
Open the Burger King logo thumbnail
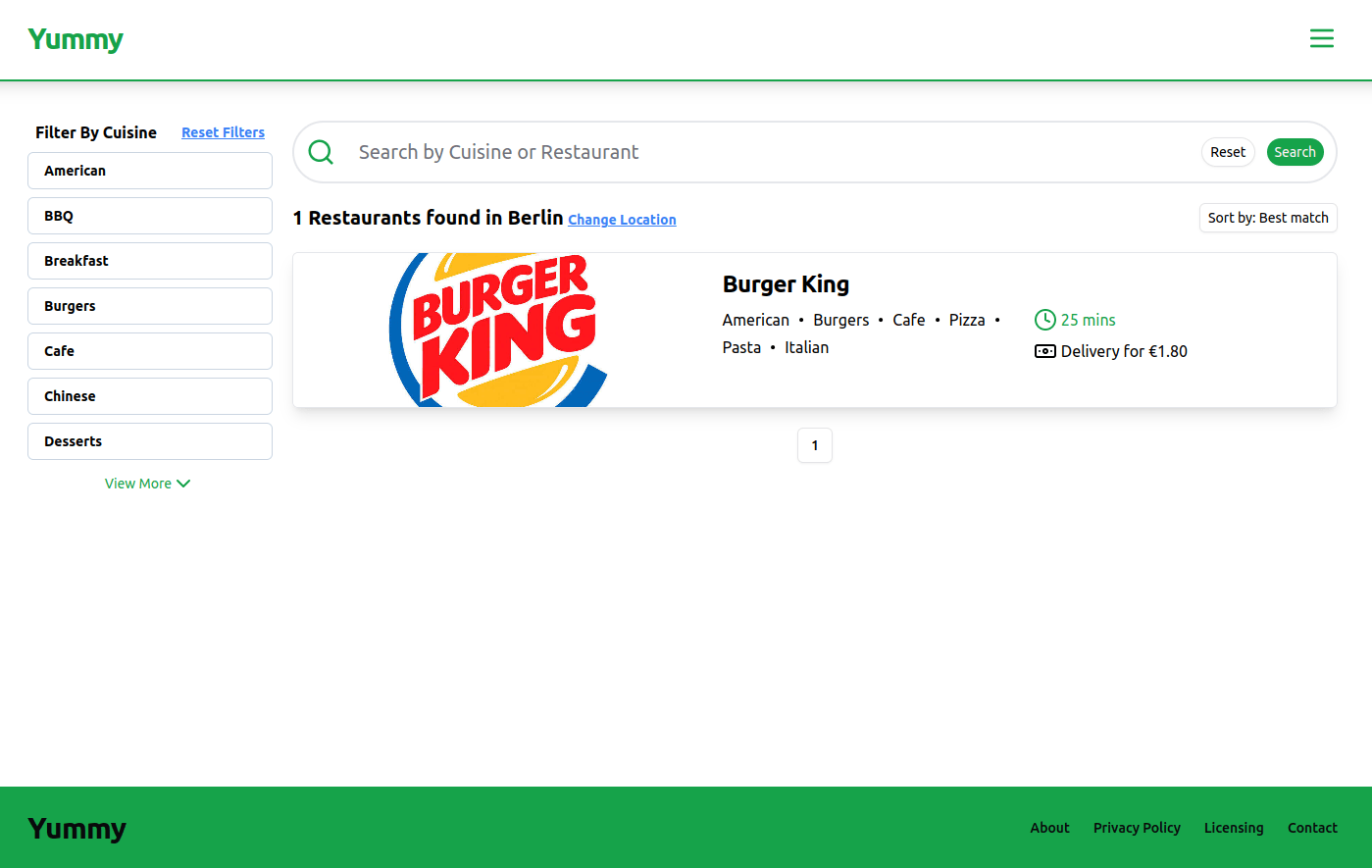(x=498, y=330)
